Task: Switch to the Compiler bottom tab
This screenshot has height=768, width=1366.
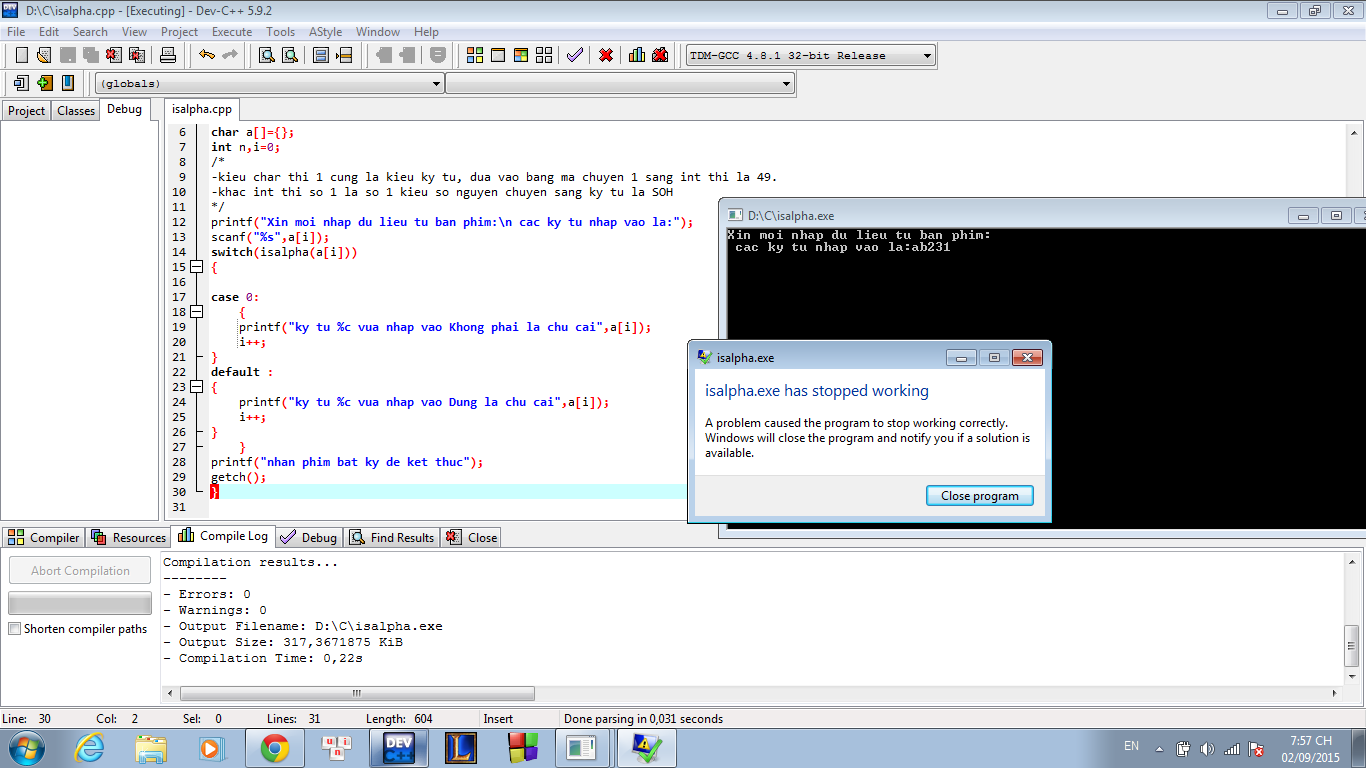Action: [44, 537]
